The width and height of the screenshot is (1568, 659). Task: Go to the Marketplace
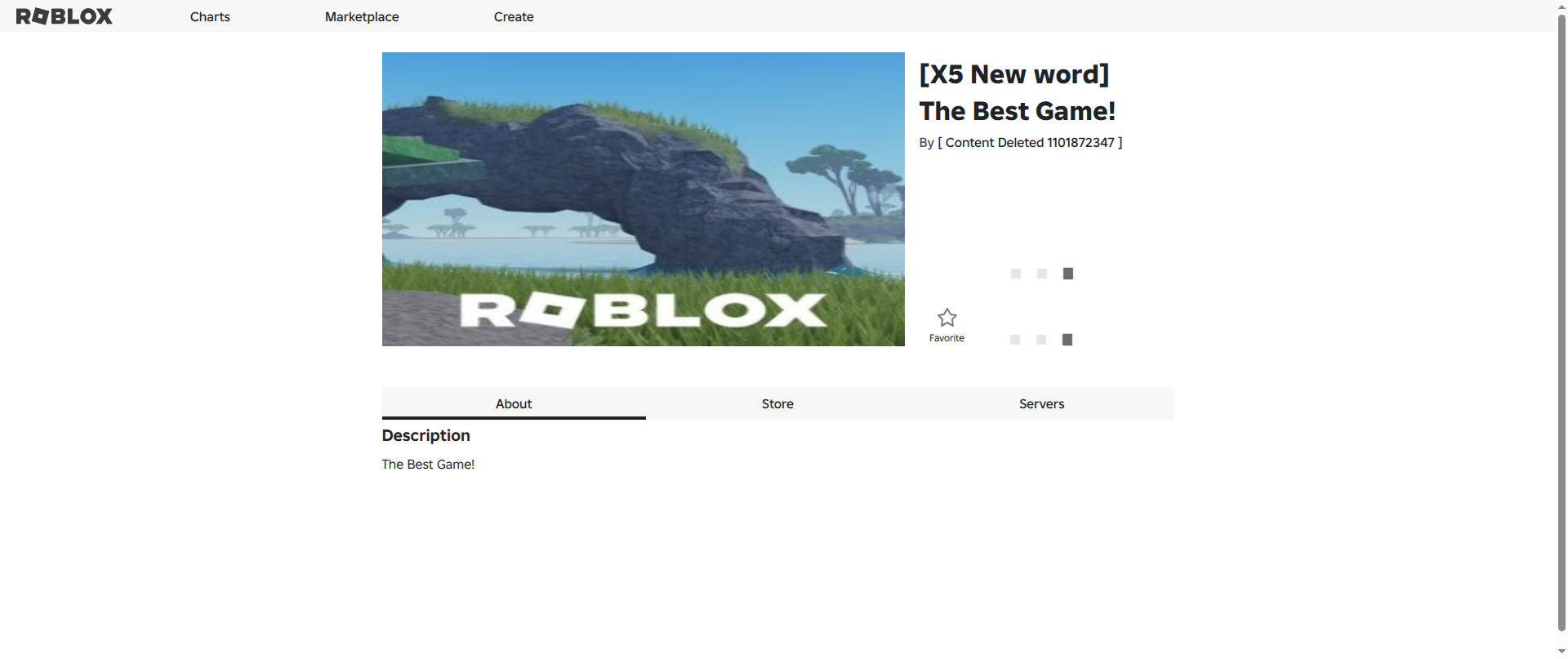[362, 16]
